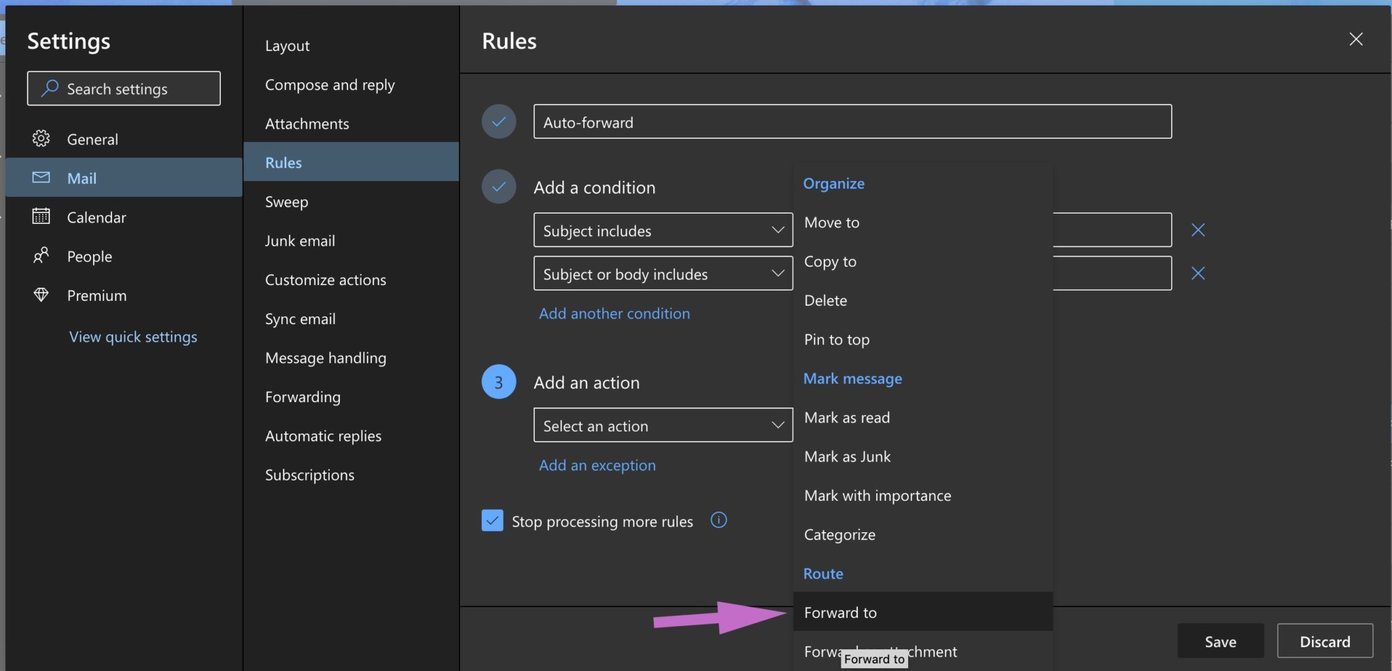1392x671 pixels.
Task: Click Add another condition link
Action: (x=614, y=313)
